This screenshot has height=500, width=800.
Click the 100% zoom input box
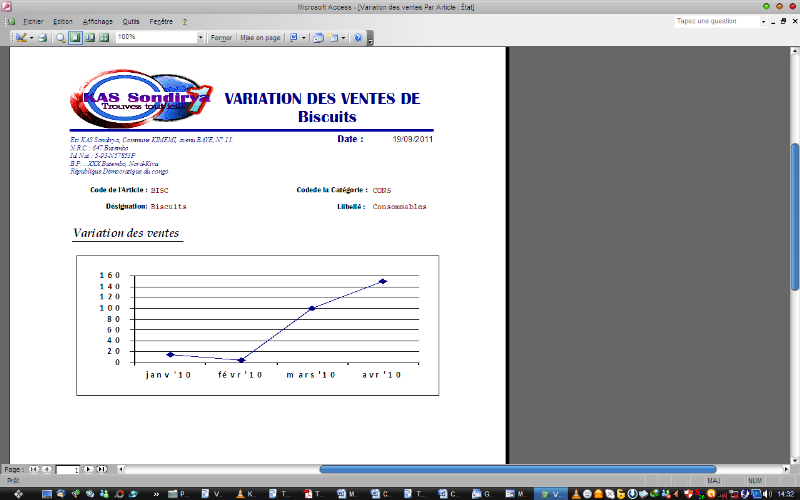click(156, 37)
